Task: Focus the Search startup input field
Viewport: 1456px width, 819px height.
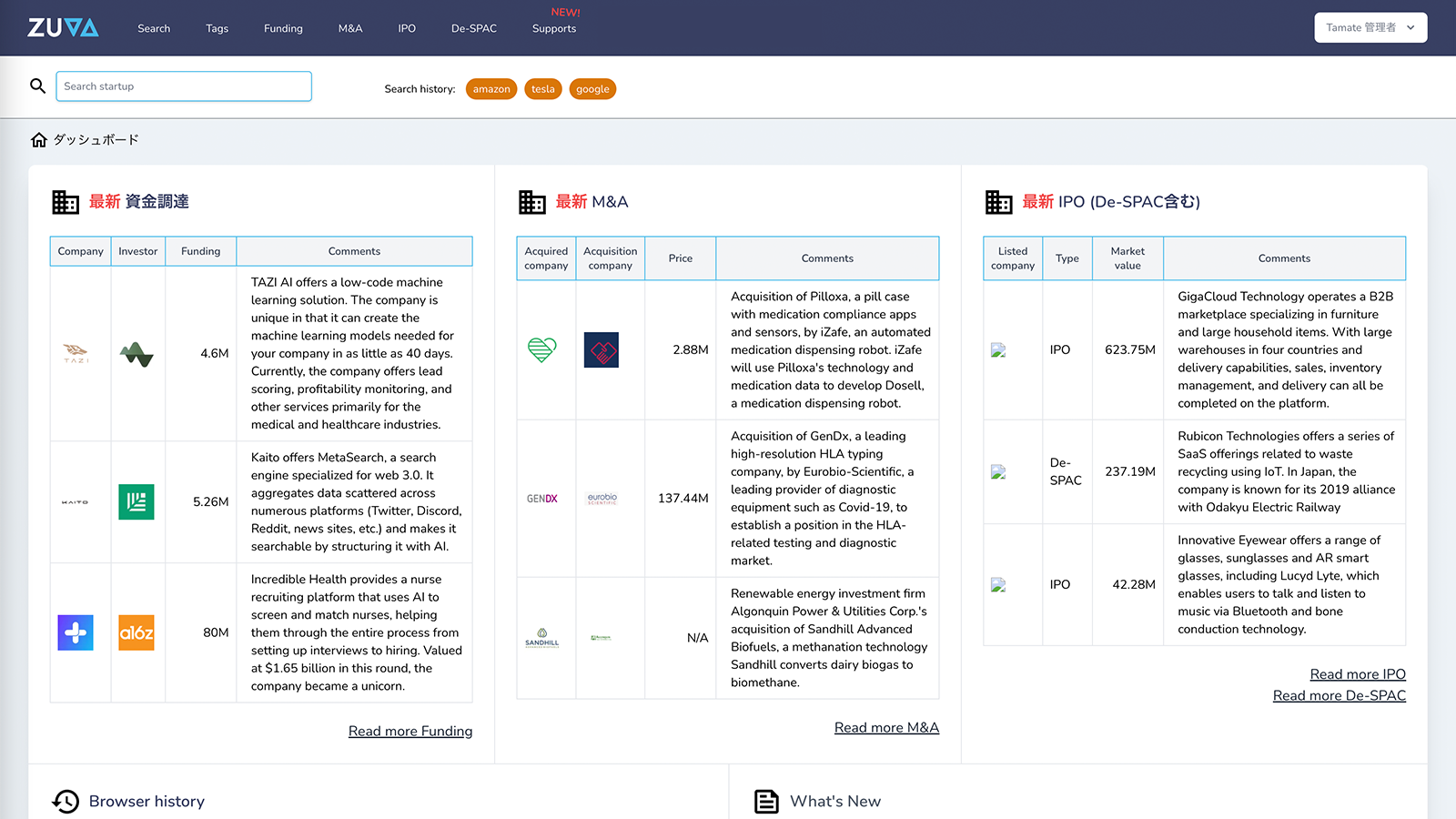Action: click(x=184, y=86)
